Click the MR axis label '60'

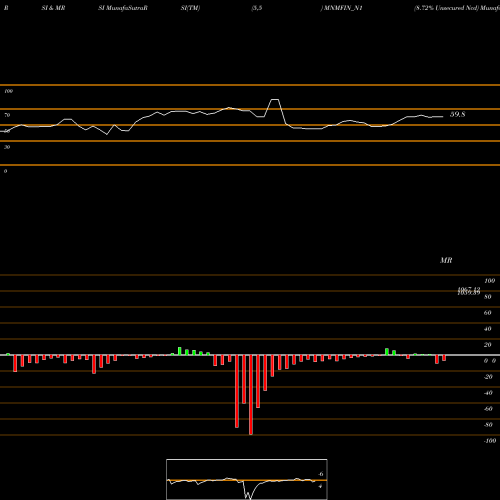click(x=488, y=313)
